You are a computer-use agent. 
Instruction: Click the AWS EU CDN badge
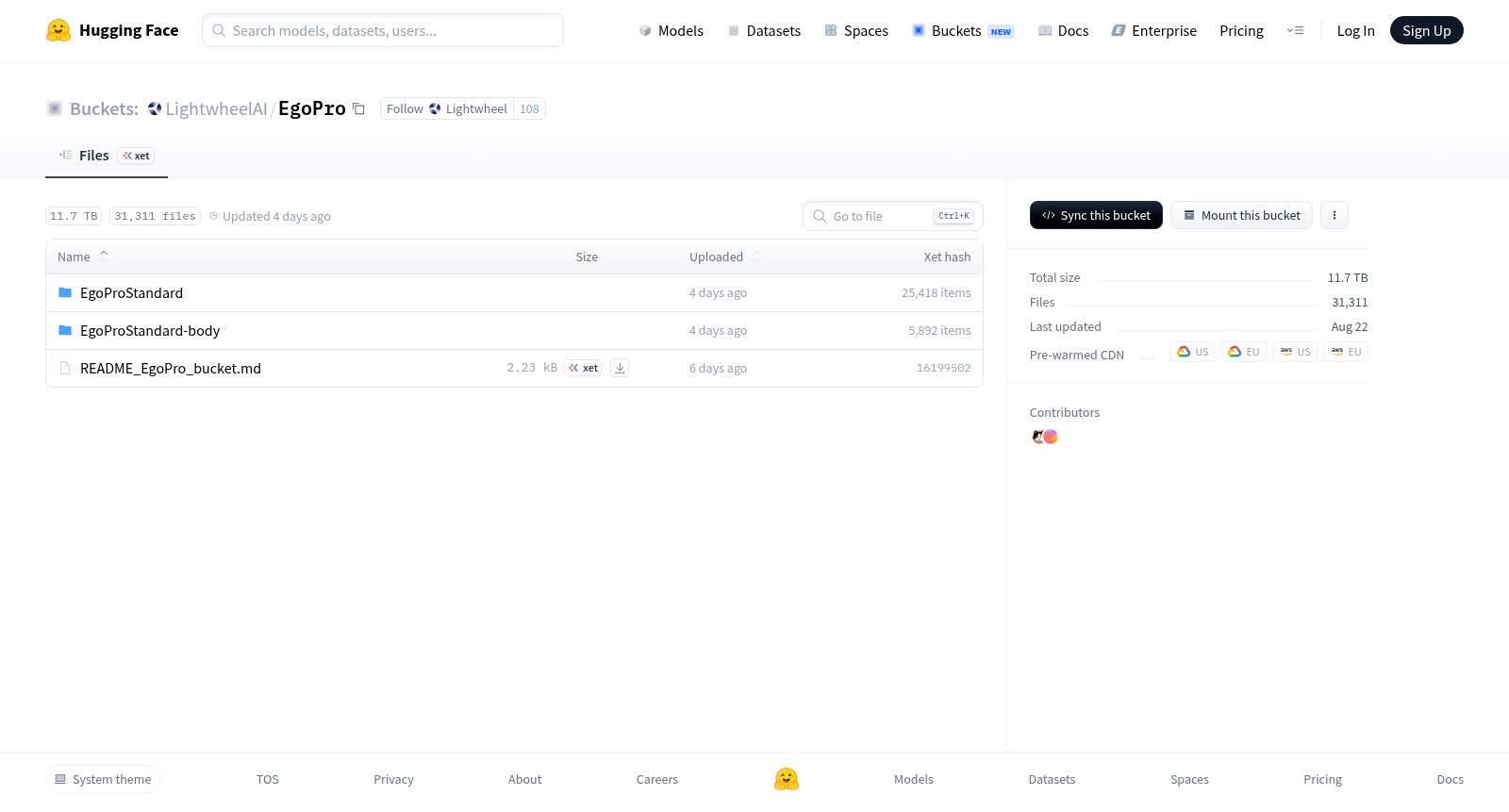tap(1346, 352)
